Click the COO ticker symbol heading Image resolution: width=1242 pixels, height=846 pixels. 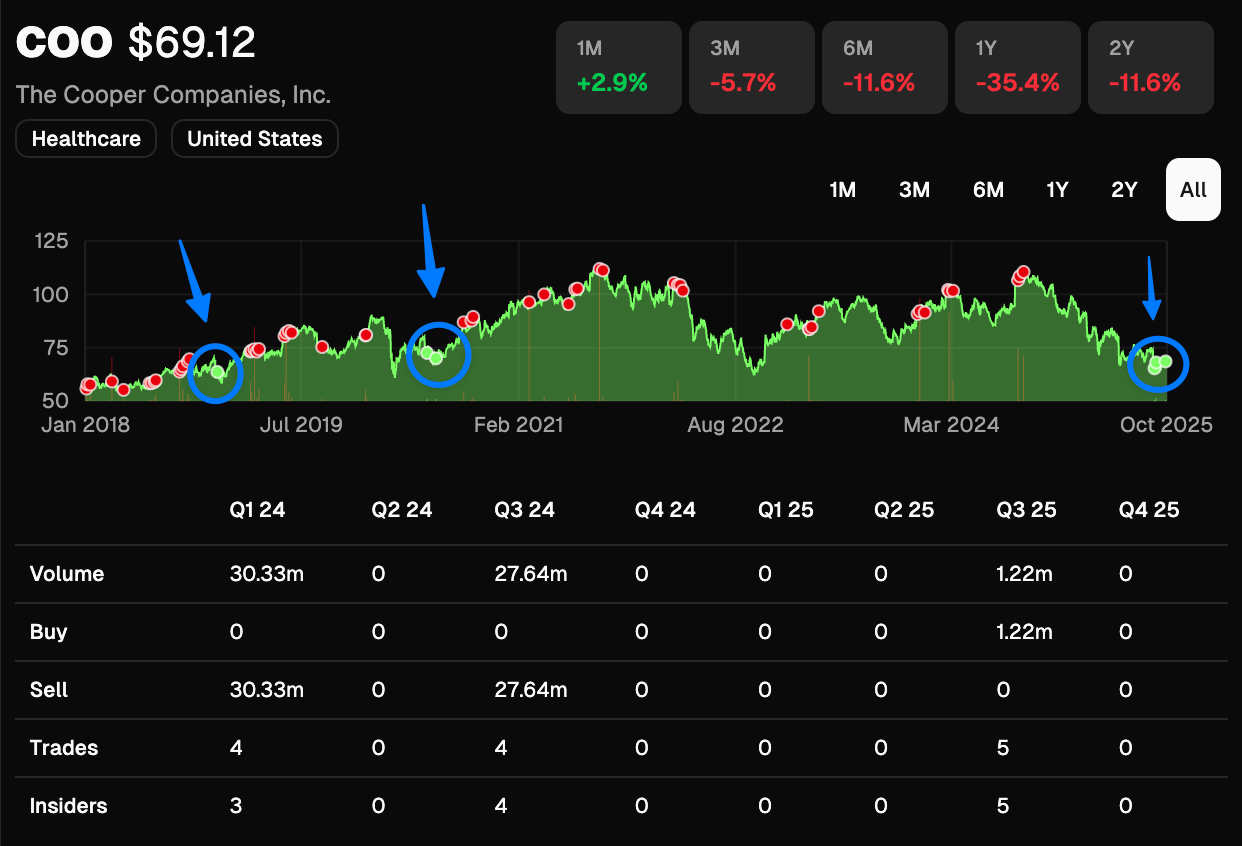pyautogui.click(x=66, y=43)
